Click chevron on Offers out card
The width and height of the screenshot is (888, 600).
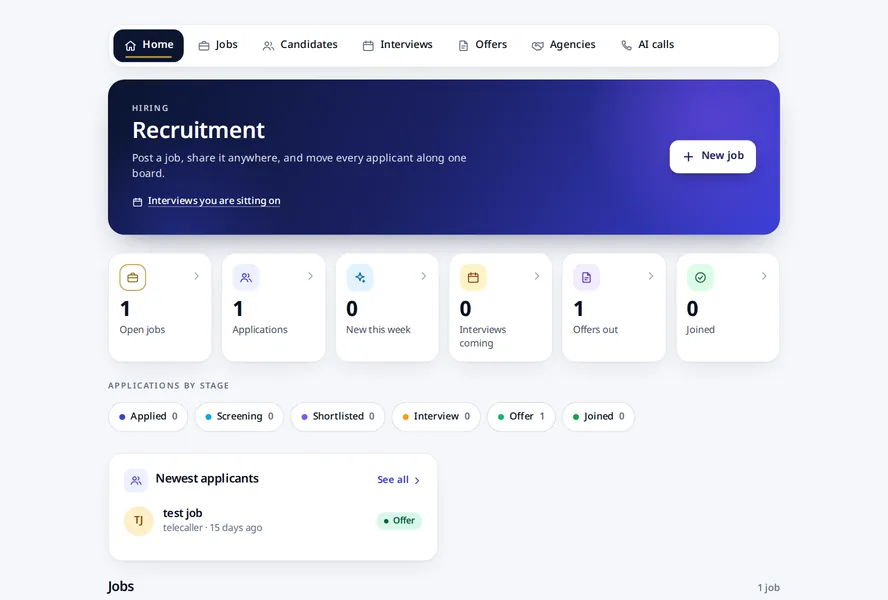click(x=651, y=276)
